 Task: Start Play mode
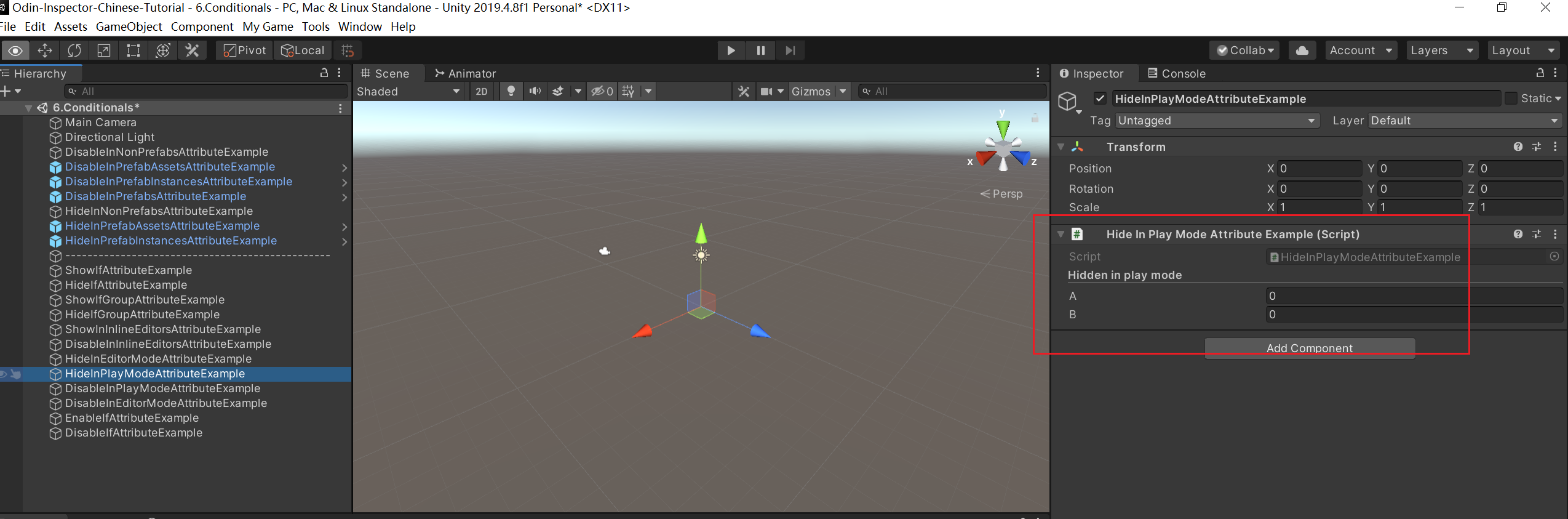731,50
